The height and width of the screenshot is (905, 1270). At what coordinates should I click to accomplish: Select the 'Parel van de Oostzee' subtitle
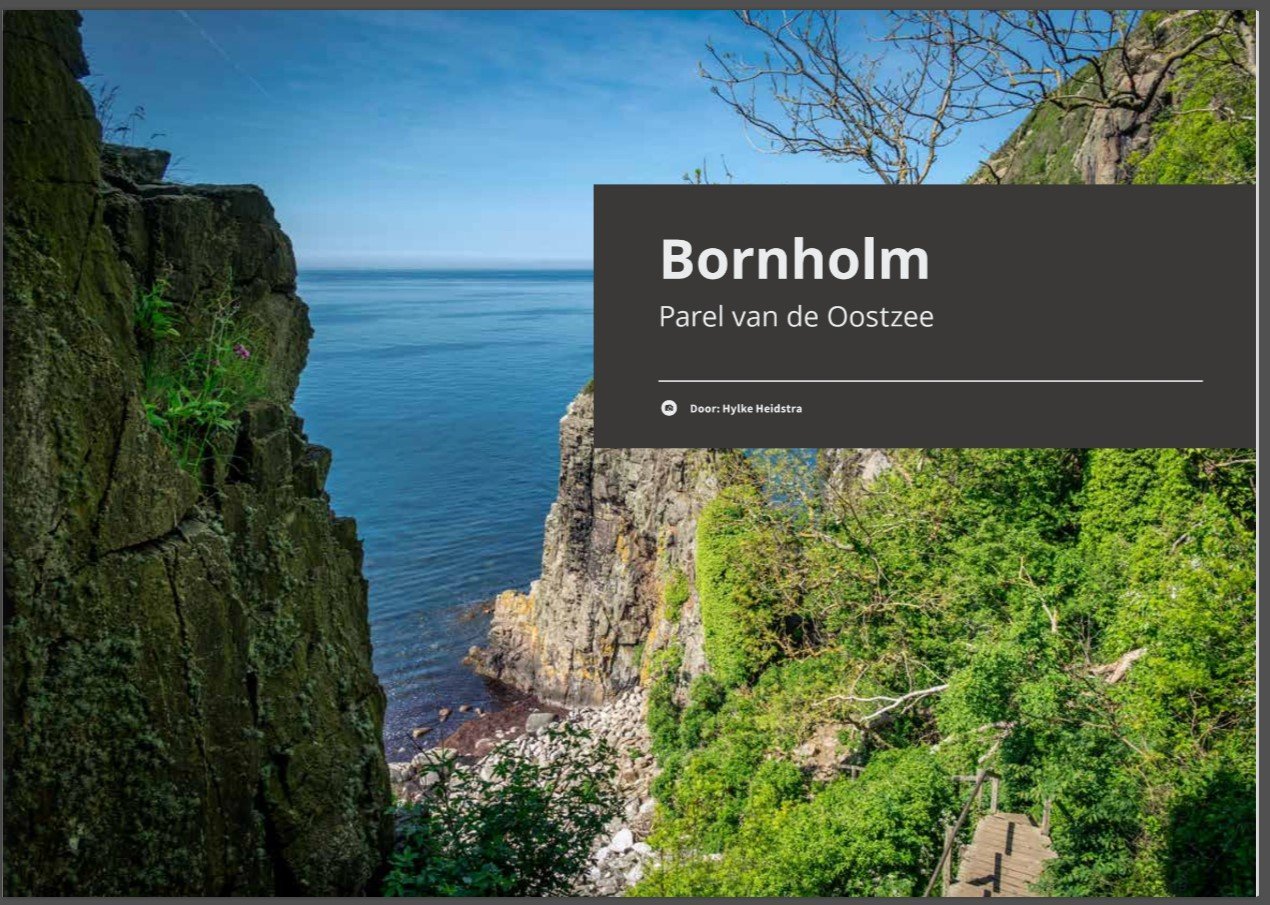pos(796,317)
